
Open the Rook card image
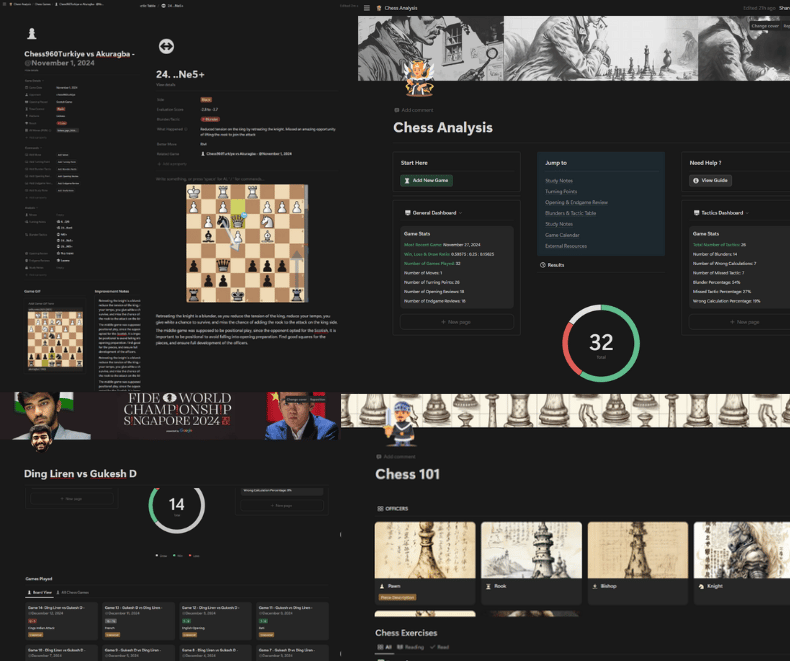coord(532,550)
